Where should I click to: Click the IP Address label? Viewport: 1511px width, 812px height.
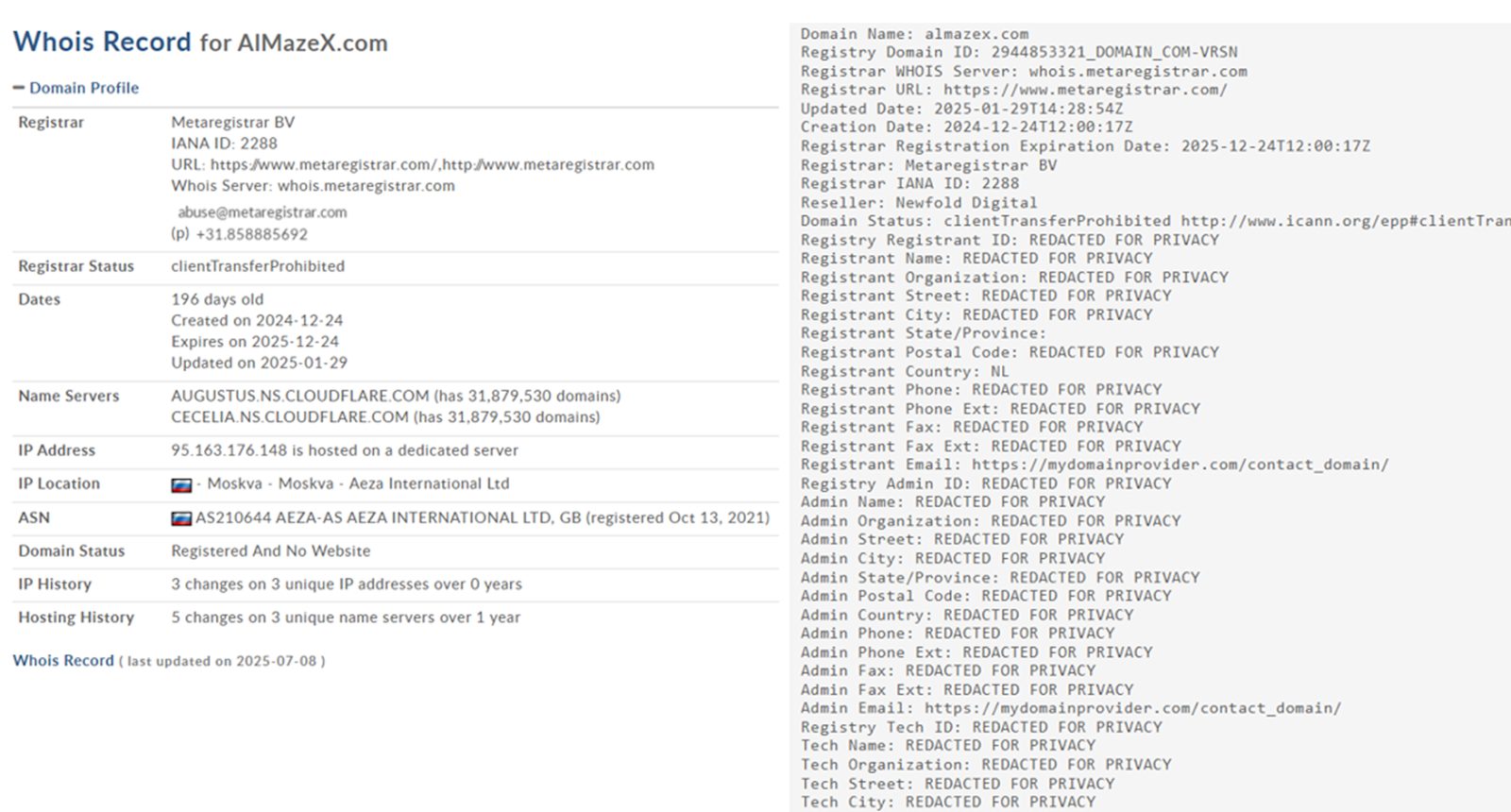click(57, 450)
